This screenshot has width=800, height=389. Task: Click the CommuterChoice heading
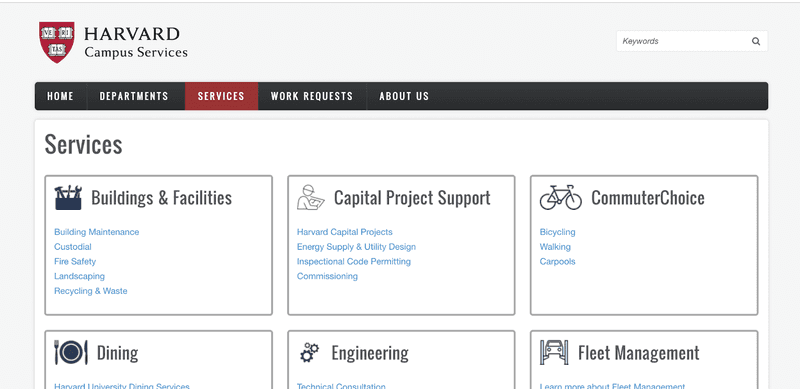[x=648, y=198]
